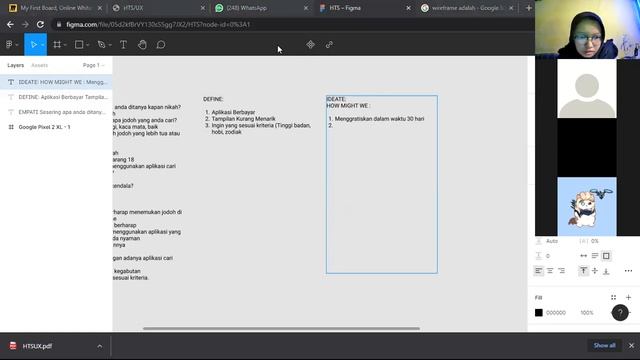Set text resizing to auto height
This screenshot has height=360, width=640.
click(x=595, y=256)
